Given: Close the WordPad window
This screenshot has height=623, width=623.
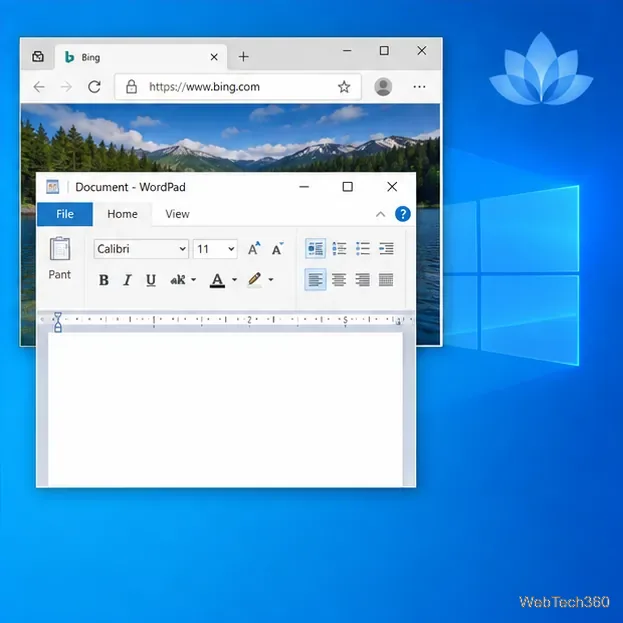Looking at the screenshot, I should point(392,187).
